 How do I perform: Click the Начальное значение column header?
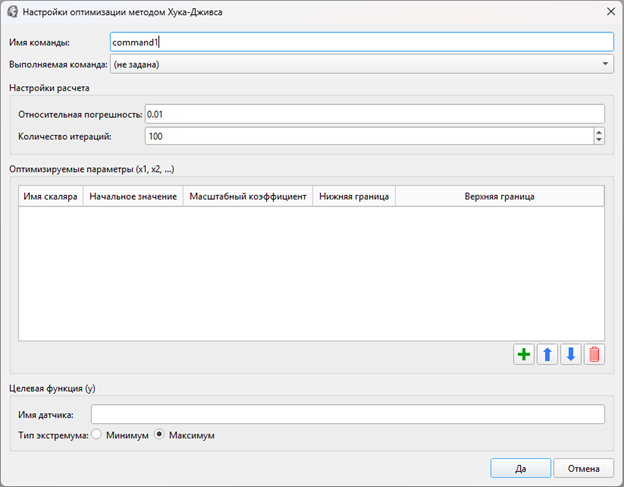(x=133, y=197)
